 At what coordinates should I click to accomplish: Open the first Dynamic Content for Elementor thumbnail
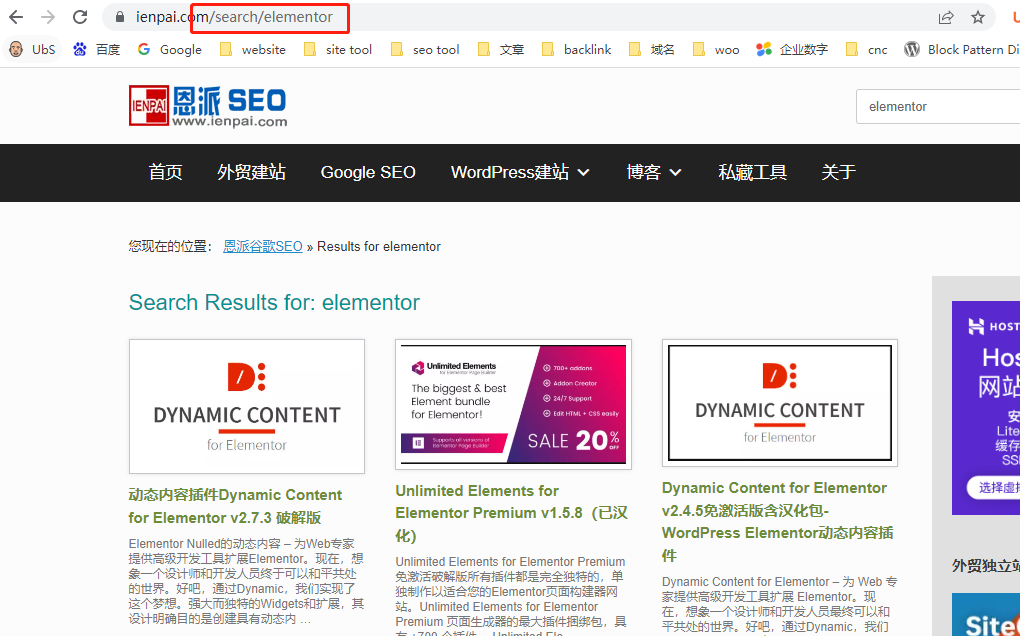(247, 406)
